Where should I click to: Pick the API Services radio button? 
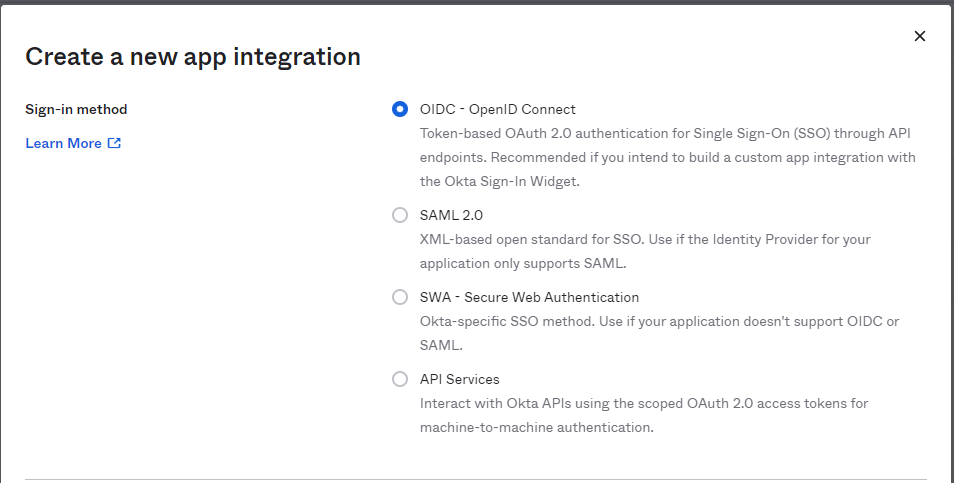click(400, 379)
